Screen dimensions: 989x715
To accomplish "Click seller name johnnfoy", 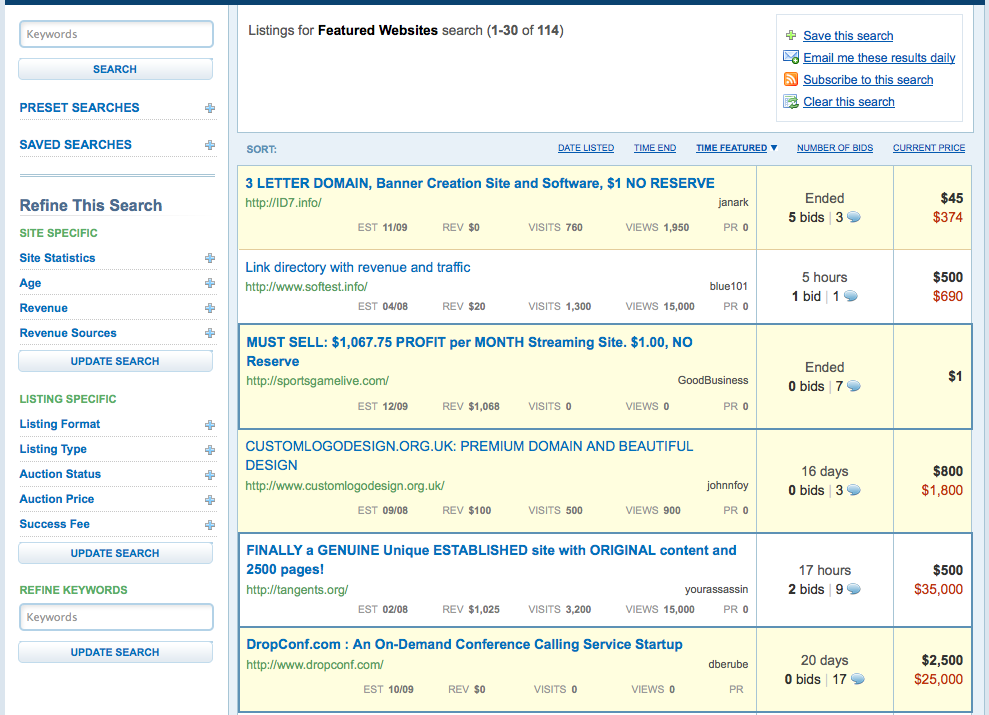I will point(727,485).
